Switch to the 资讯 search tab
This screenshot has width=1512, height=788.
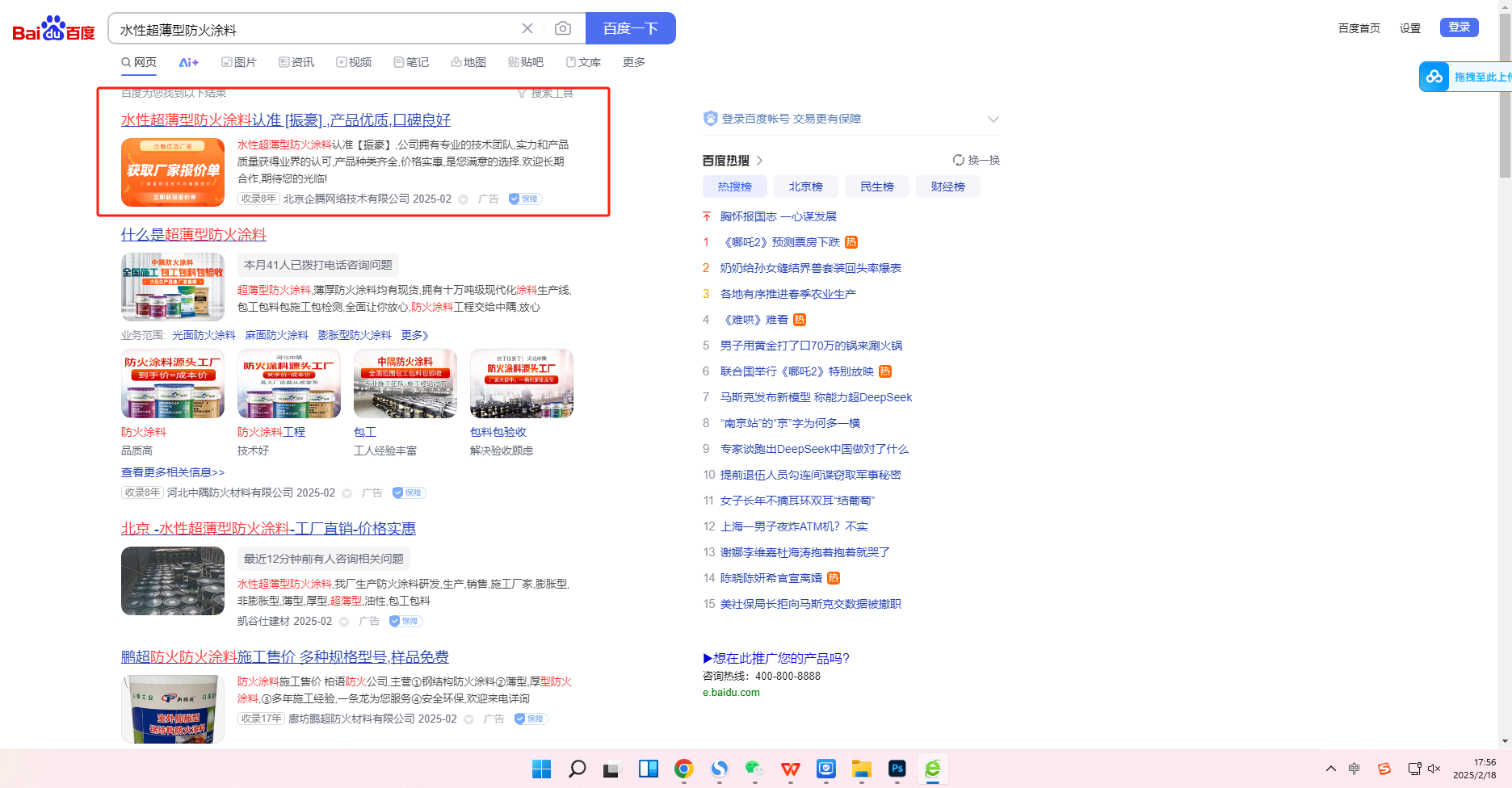click(296, 62)
